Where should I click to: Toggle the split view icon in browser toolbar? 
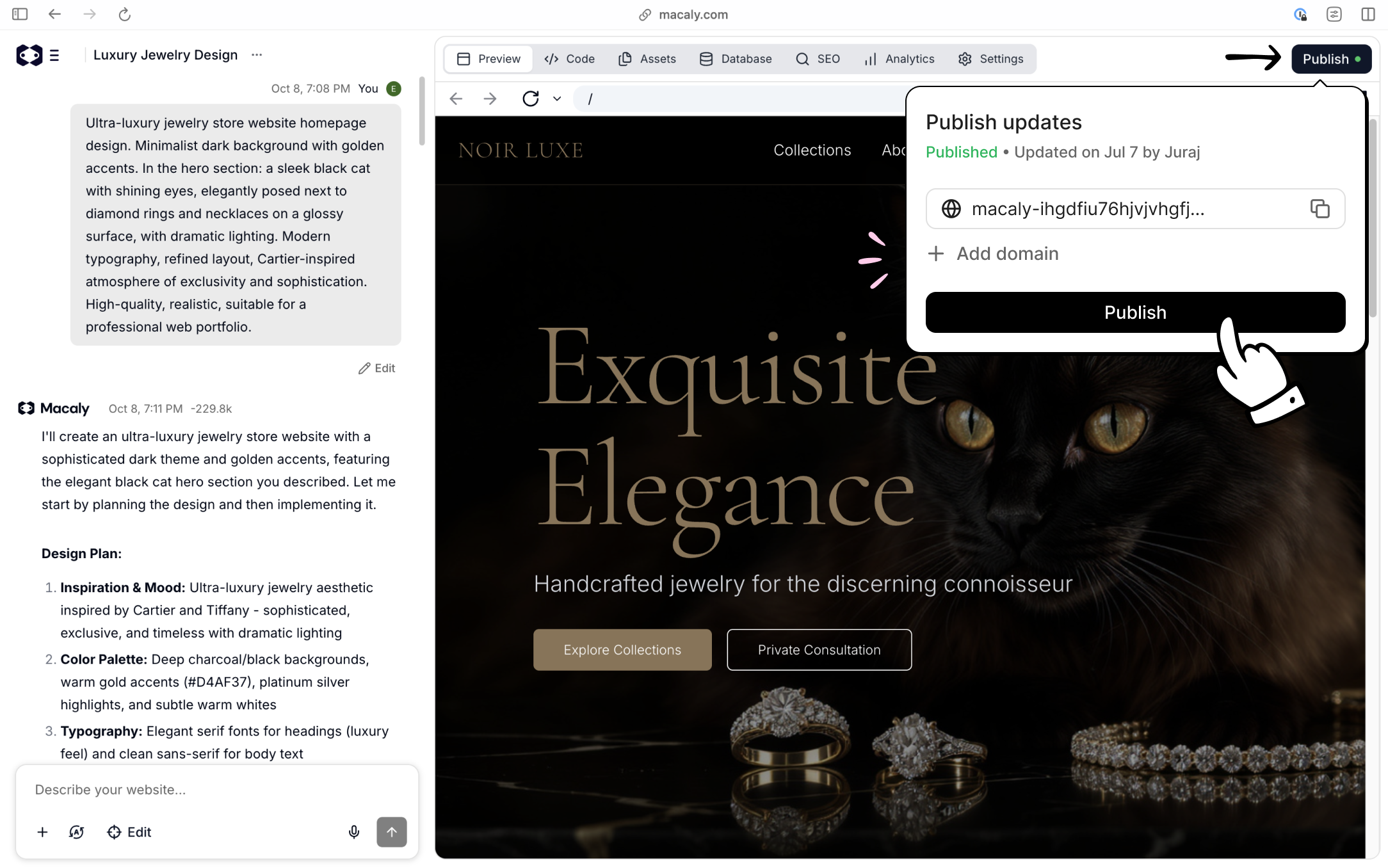(x=1368, y=14)
